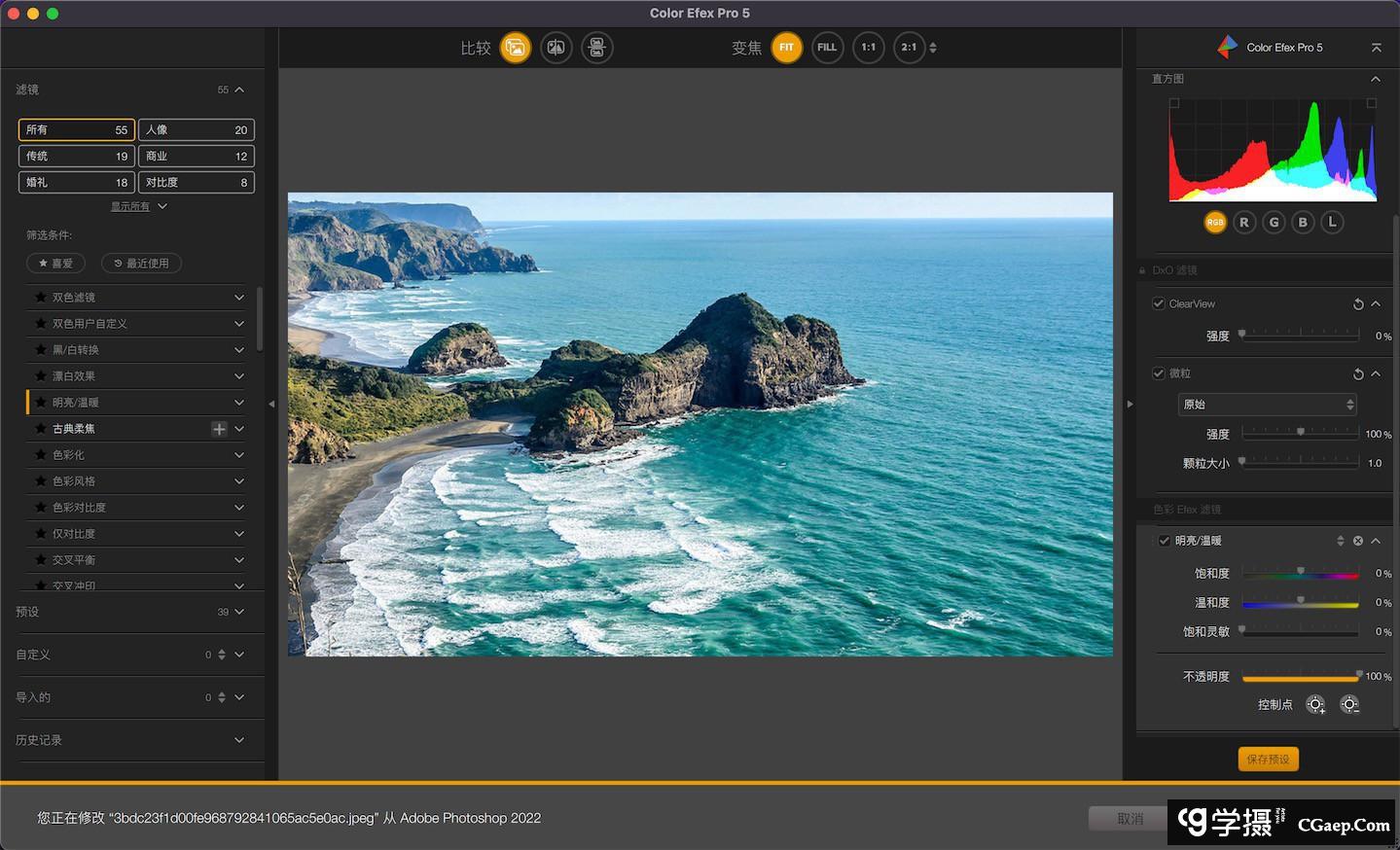Screen dimensions: 1400x850
Task: Show the red channel histogram
Action: (x=1244, y=223)
